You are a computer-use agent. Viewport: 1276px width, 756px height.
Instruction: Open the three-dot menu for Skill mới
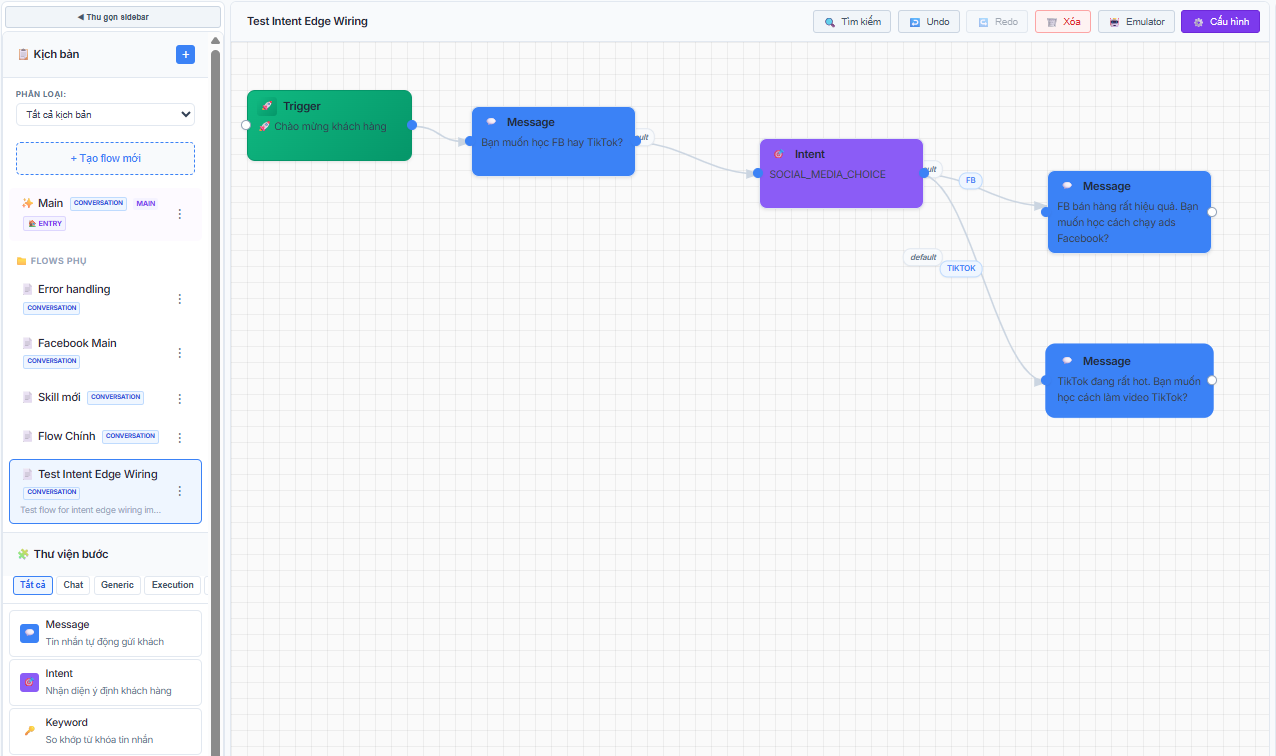coord(180,399)
